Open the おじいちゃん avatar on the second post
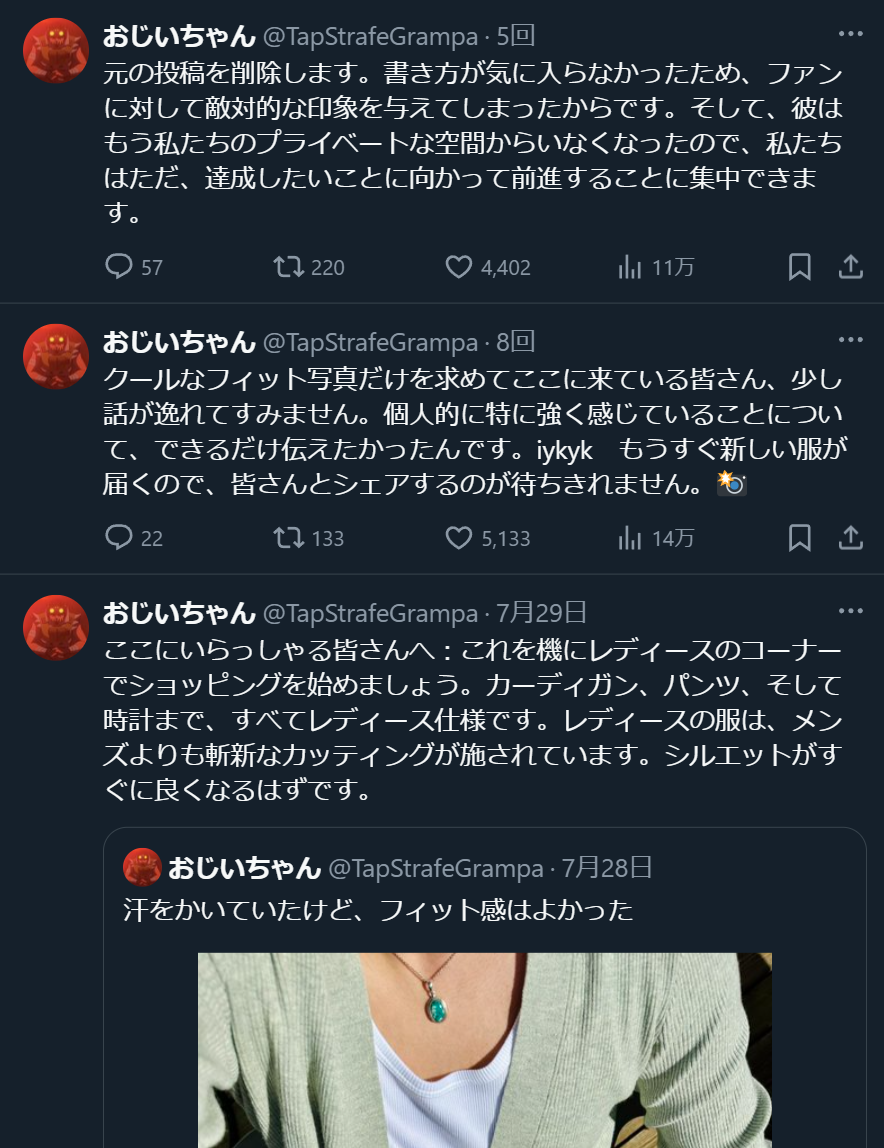 56,357
